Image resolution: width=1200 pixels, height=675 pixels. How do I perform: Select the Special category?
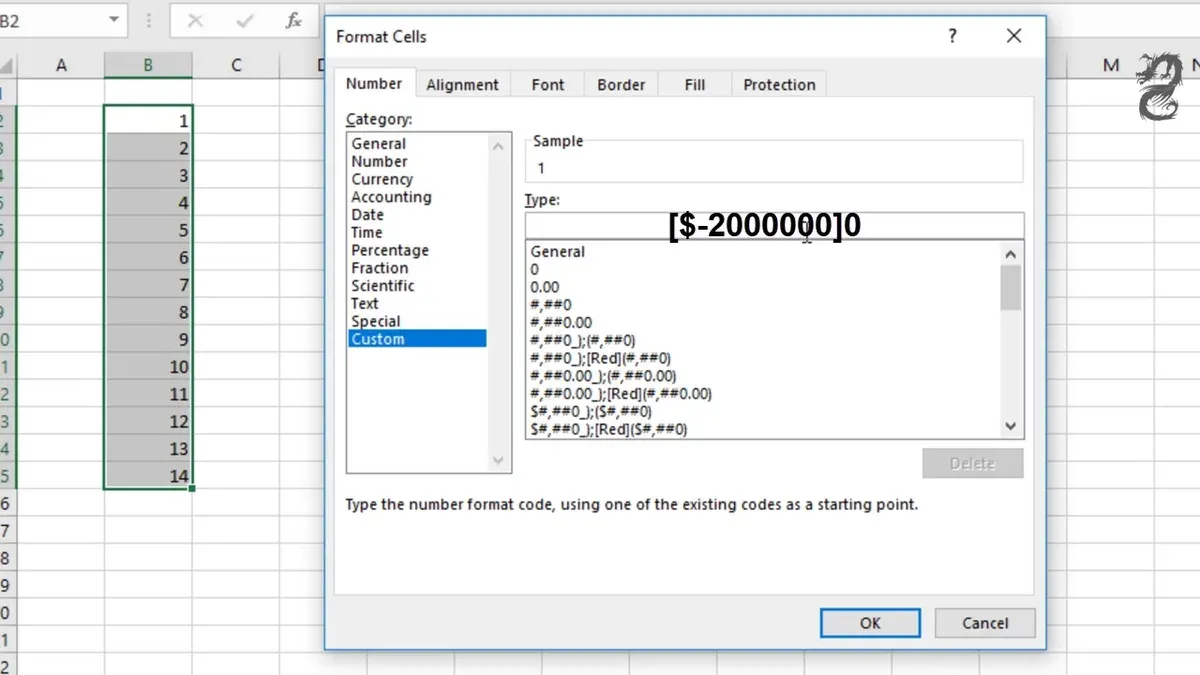[375, 322]
